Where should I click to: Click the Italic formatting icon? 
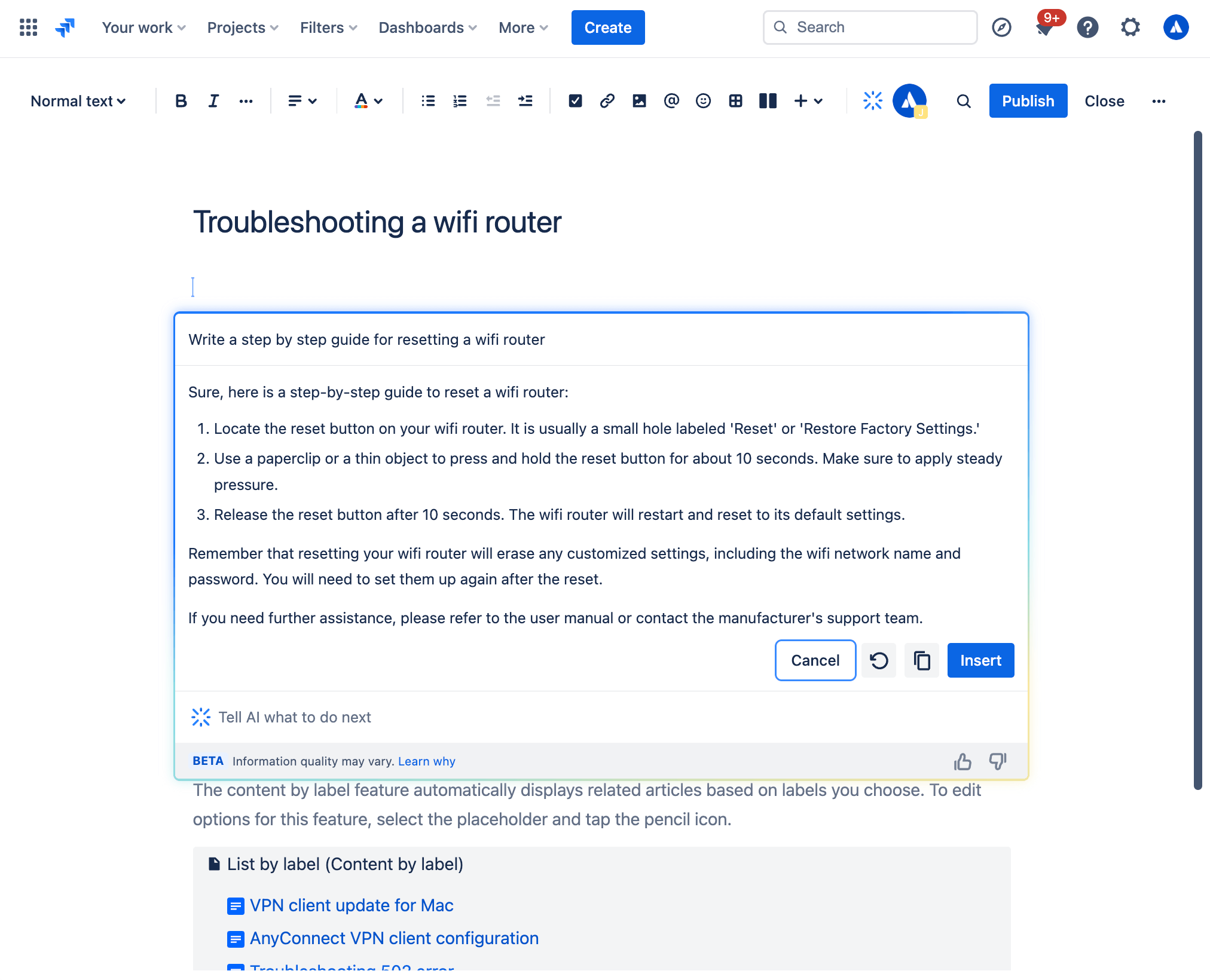212,100
